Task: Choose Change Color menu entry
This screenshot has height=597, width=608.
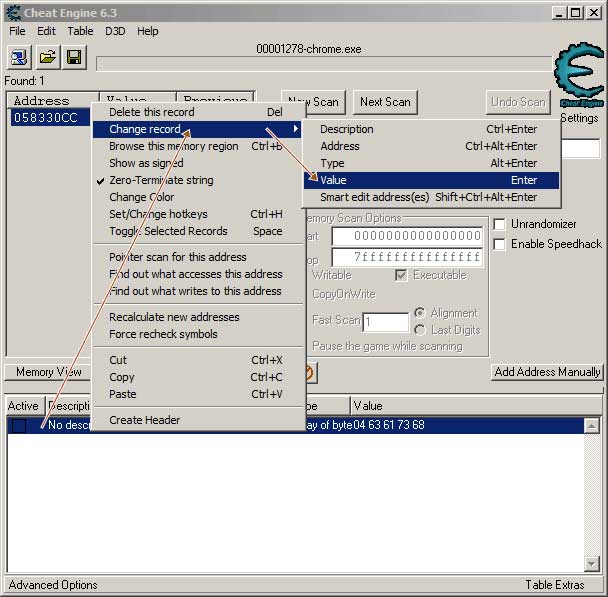Action: coord(197,197)
